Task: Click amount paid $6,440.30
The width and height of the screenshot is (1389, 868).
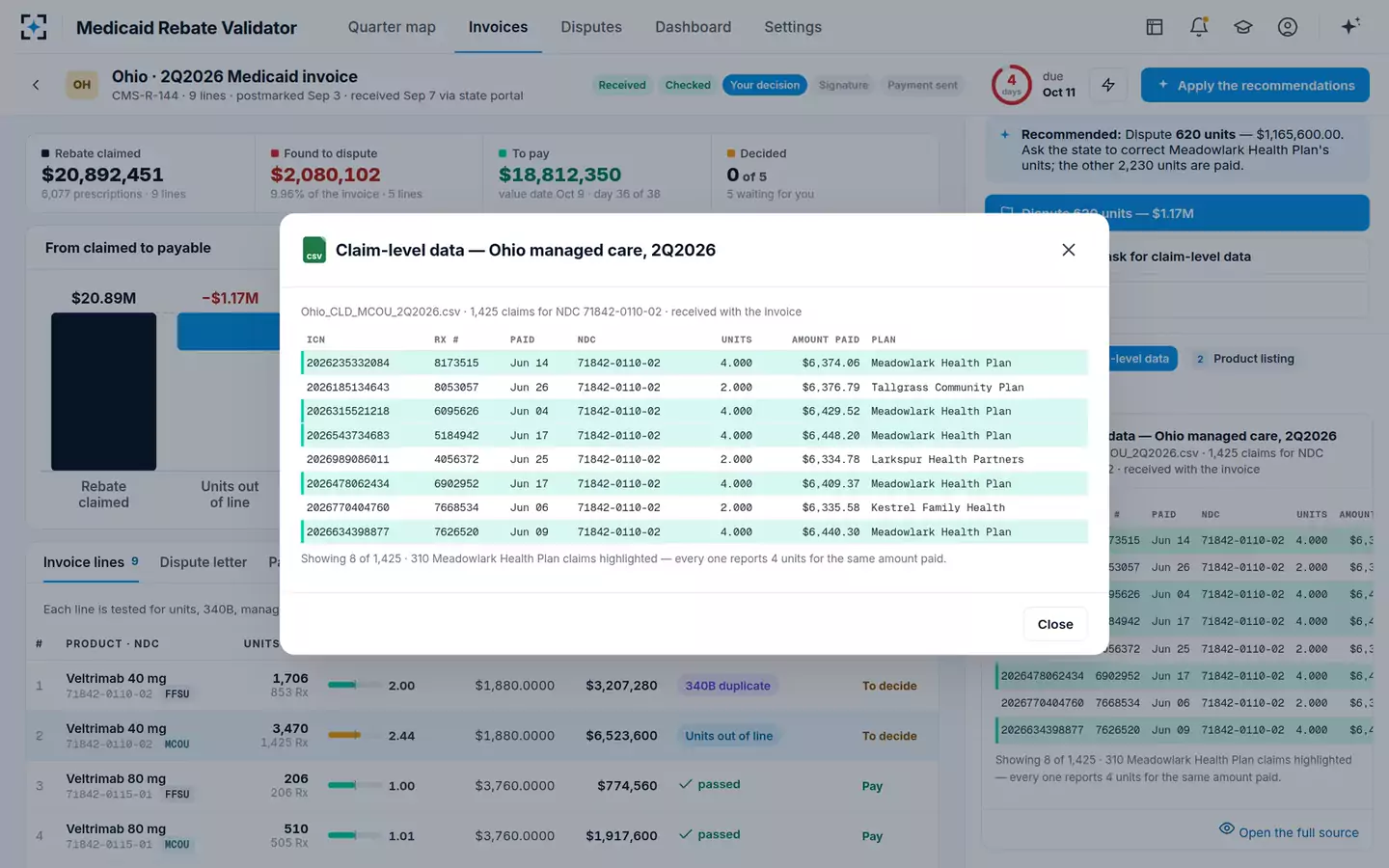Action: [831, 531]
